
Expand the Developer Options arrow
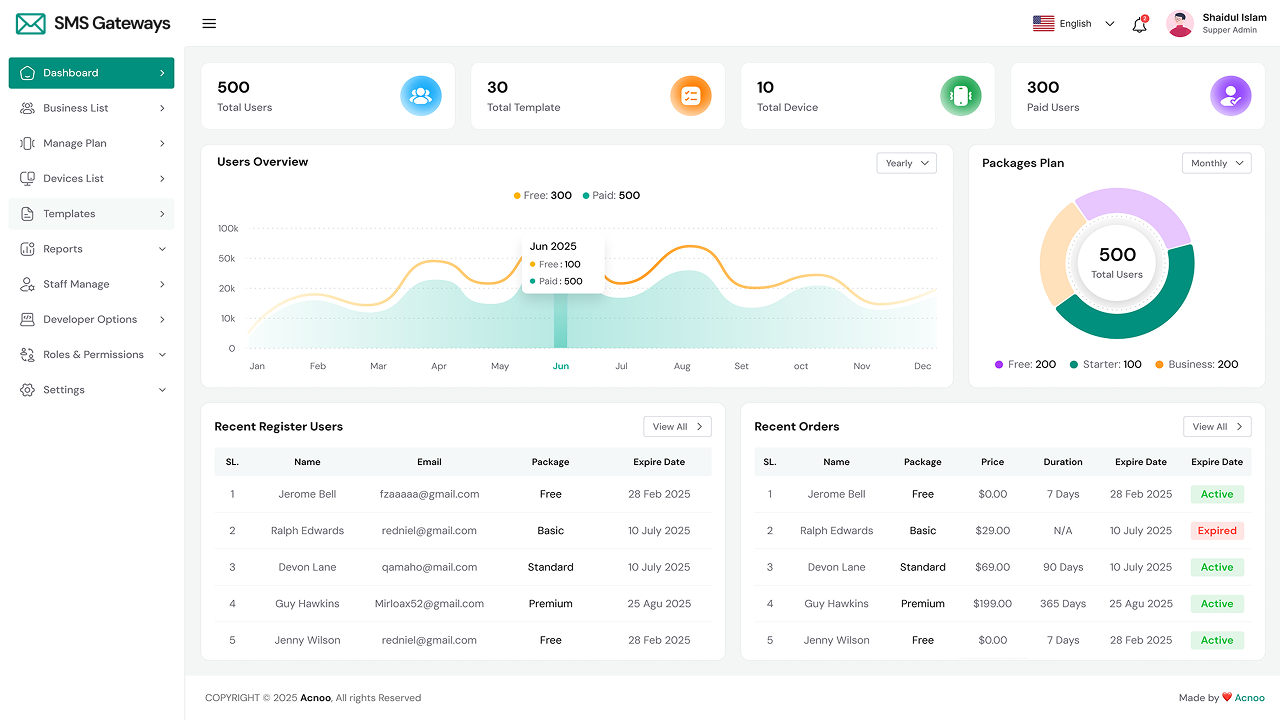tap(162, 320)
